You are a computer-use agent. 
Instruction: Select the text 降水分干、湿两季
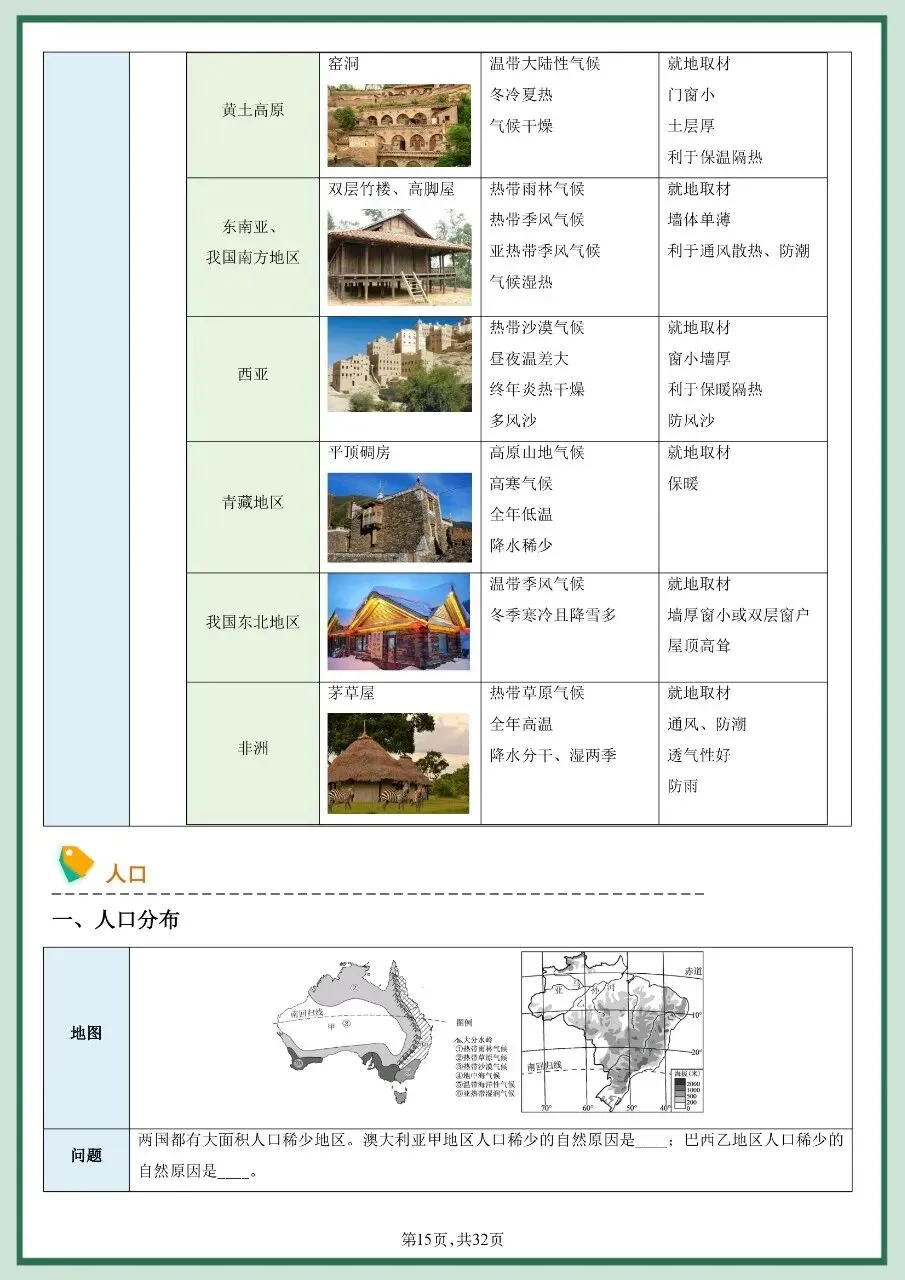point(553,755)
